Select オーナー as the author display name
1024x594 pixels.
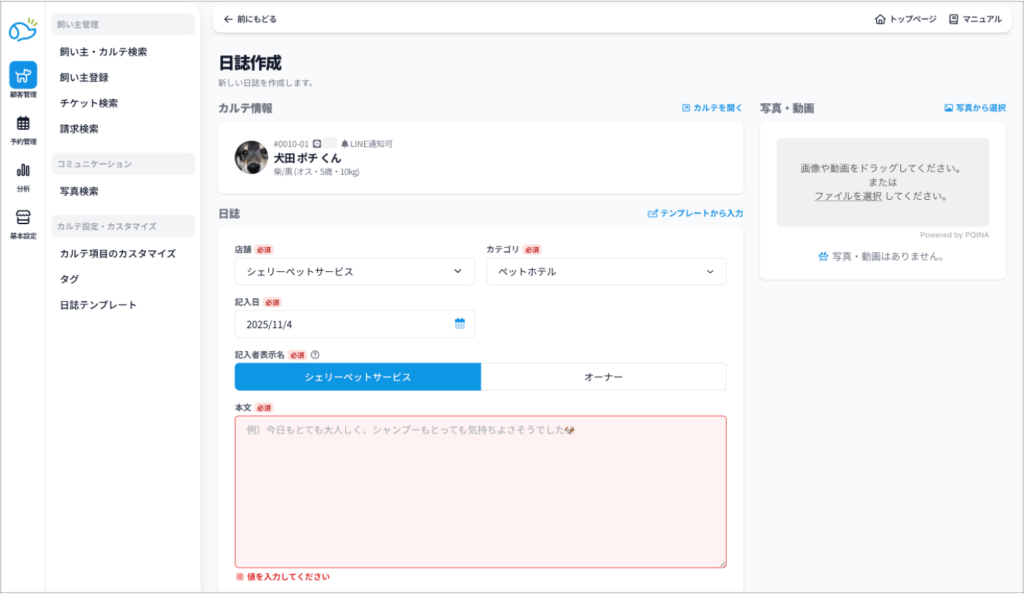point(603,377)
